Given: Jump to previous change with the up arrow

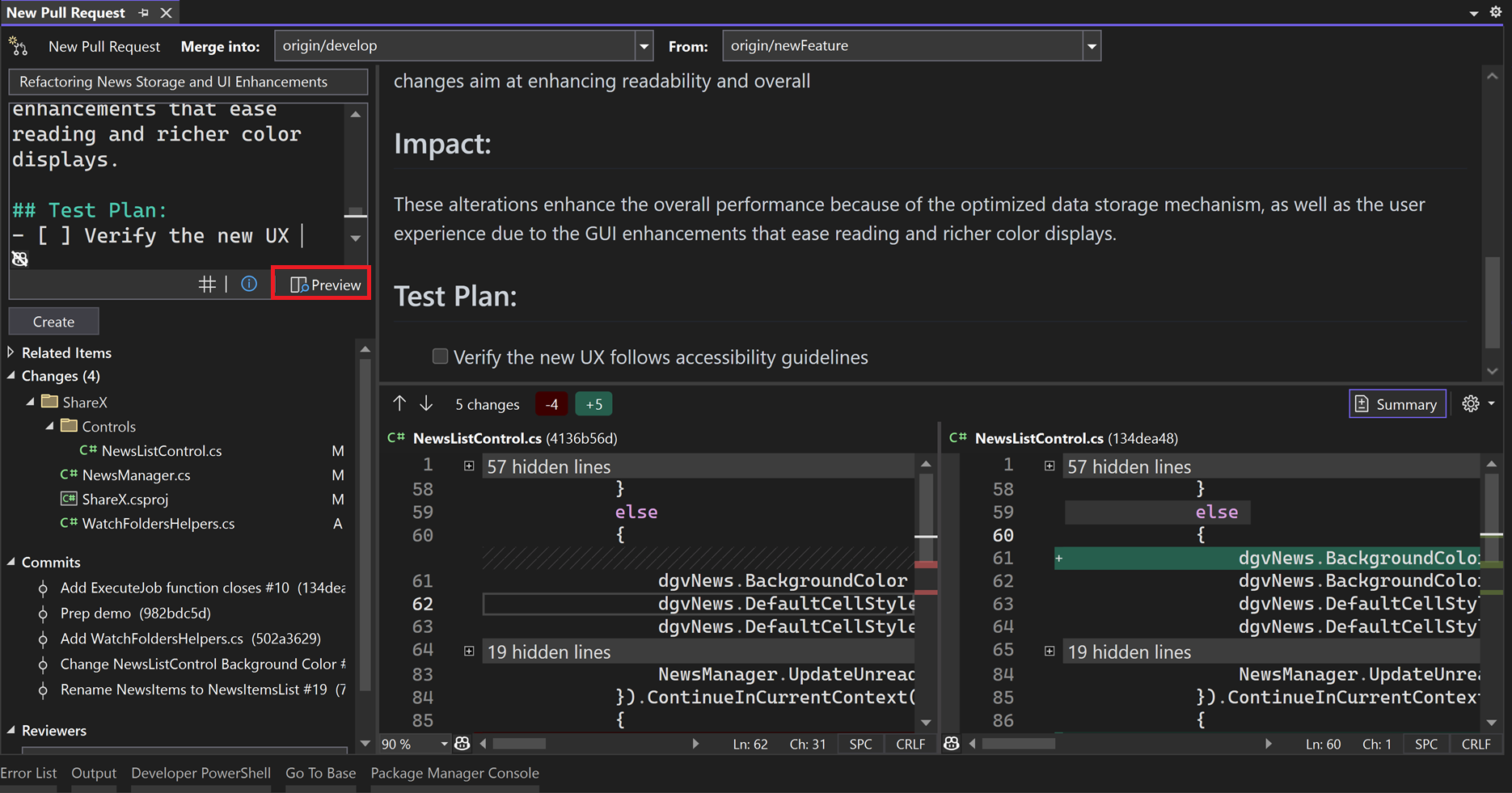Looking at the screenshot, I should point(399,403).
